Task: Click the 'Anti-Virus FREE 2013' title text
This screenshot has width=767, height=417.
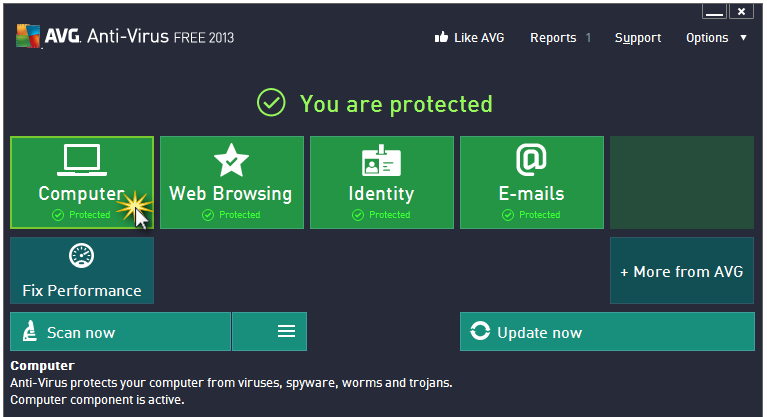Action: [160, 37]
